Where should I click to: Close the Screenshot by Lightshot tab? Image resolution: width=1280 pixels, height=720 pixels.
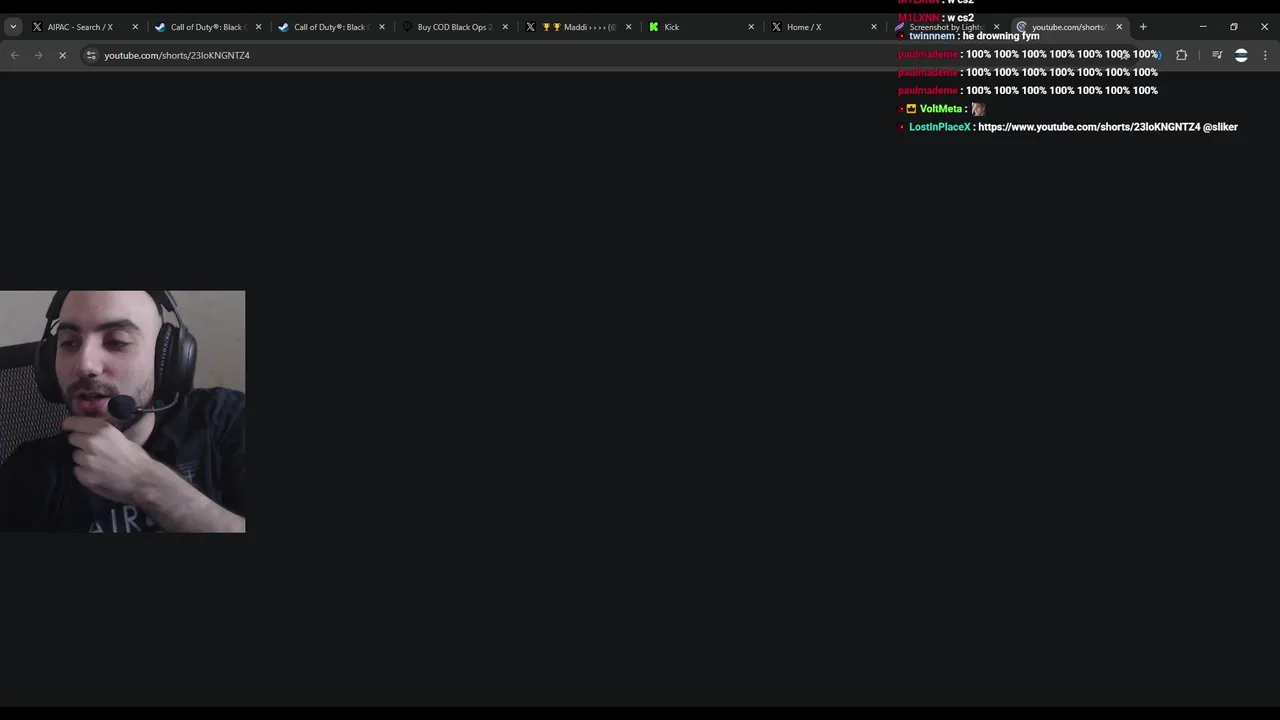click(x=996, y=27)
